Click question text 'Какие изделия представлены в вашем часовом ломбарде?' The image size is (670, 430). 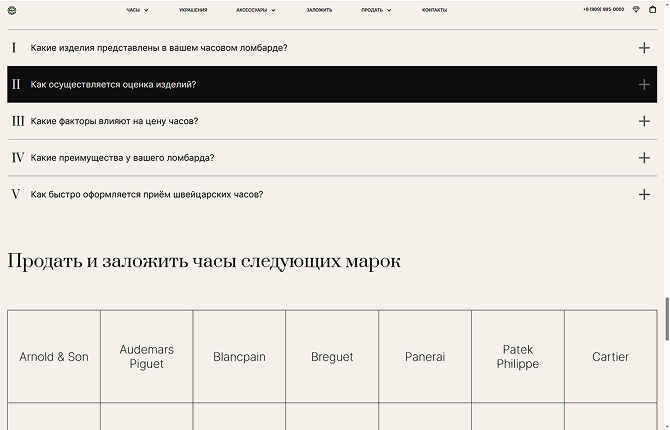[x=159, y=48]
